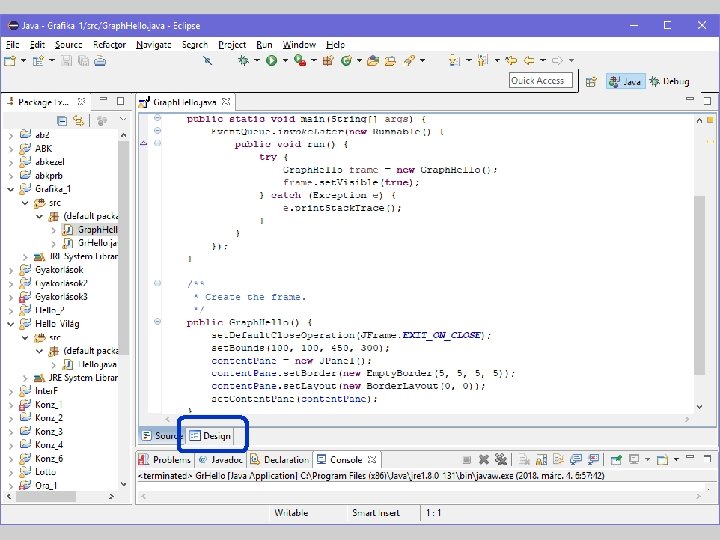
Task: Select the abkezel project
Action: [x=42, y=162]
